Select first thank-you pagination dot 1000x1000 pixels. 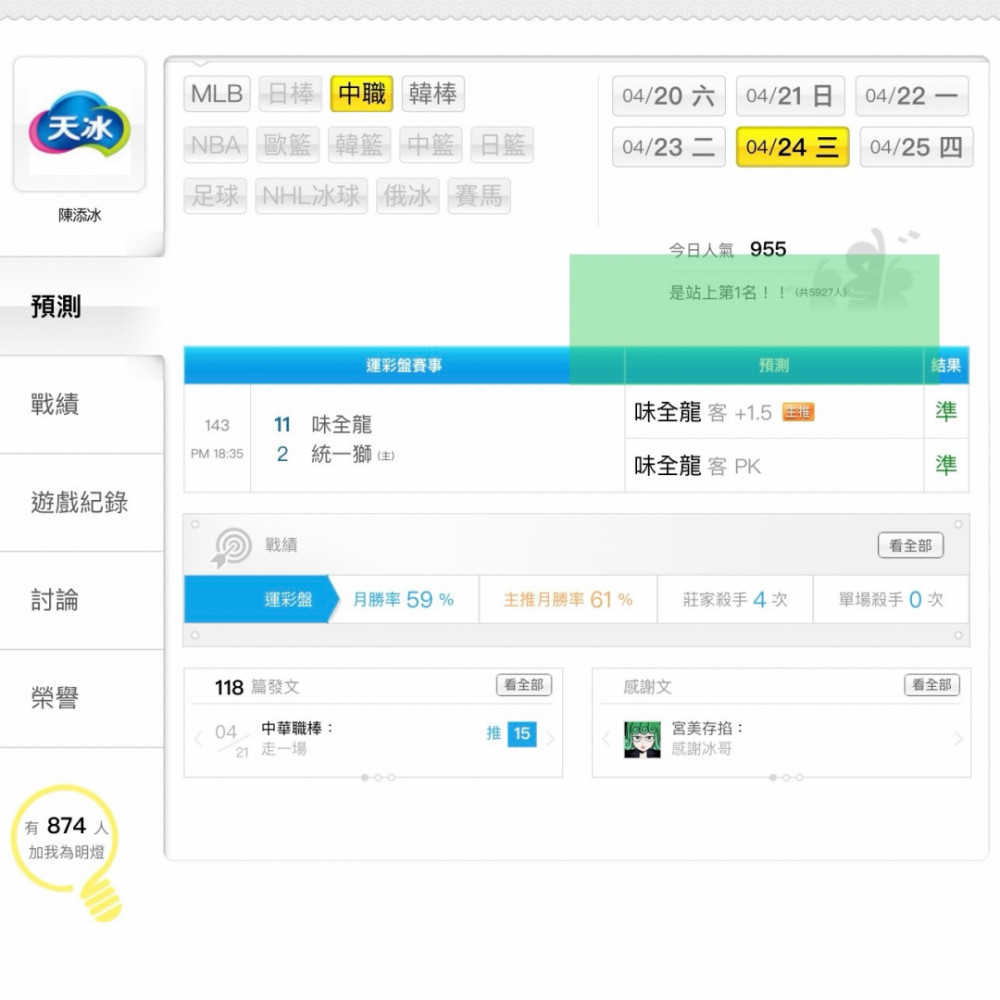(773, 777)
